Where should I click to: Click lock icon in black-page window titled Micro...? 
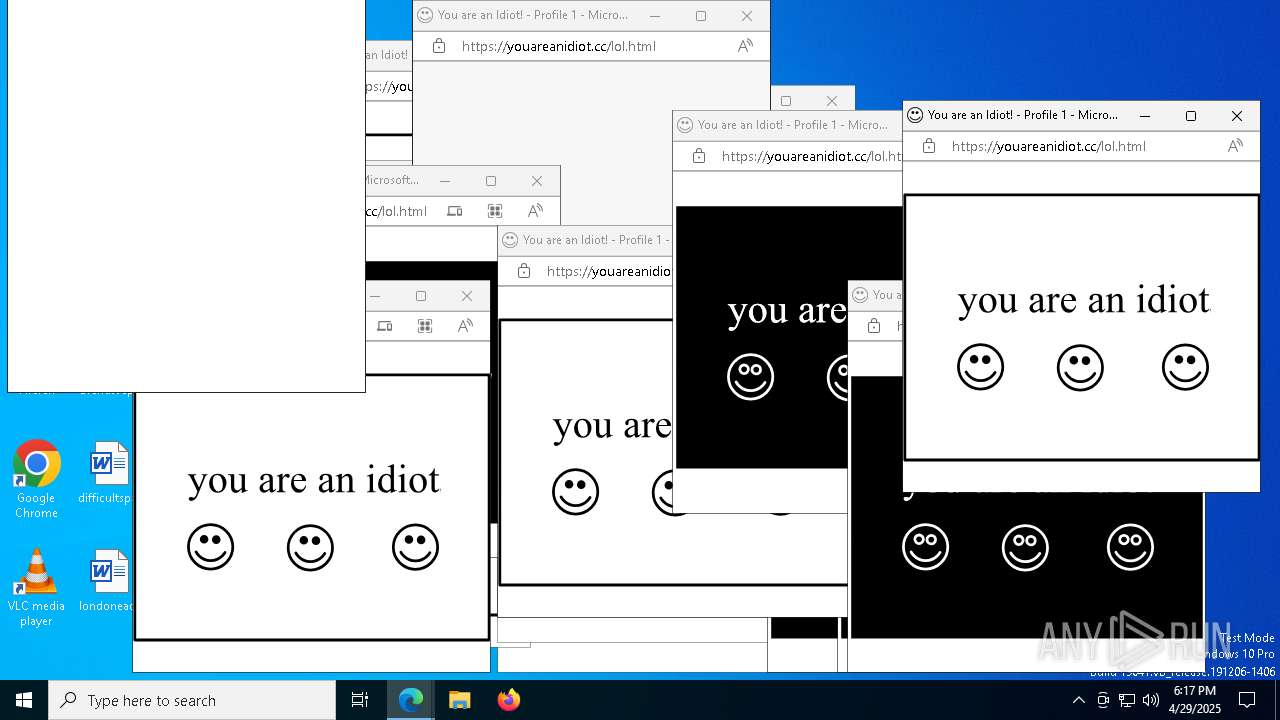698,156
